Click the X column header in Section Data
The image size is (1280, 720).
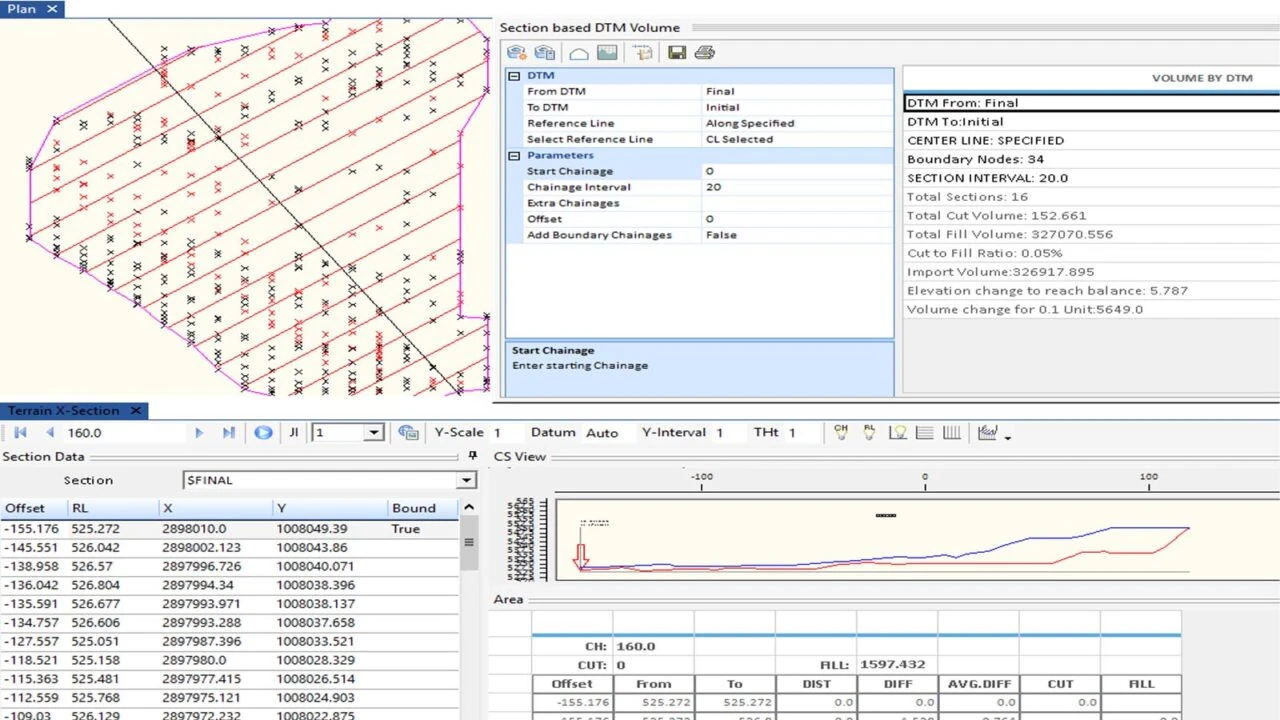[x=215, y=508]
